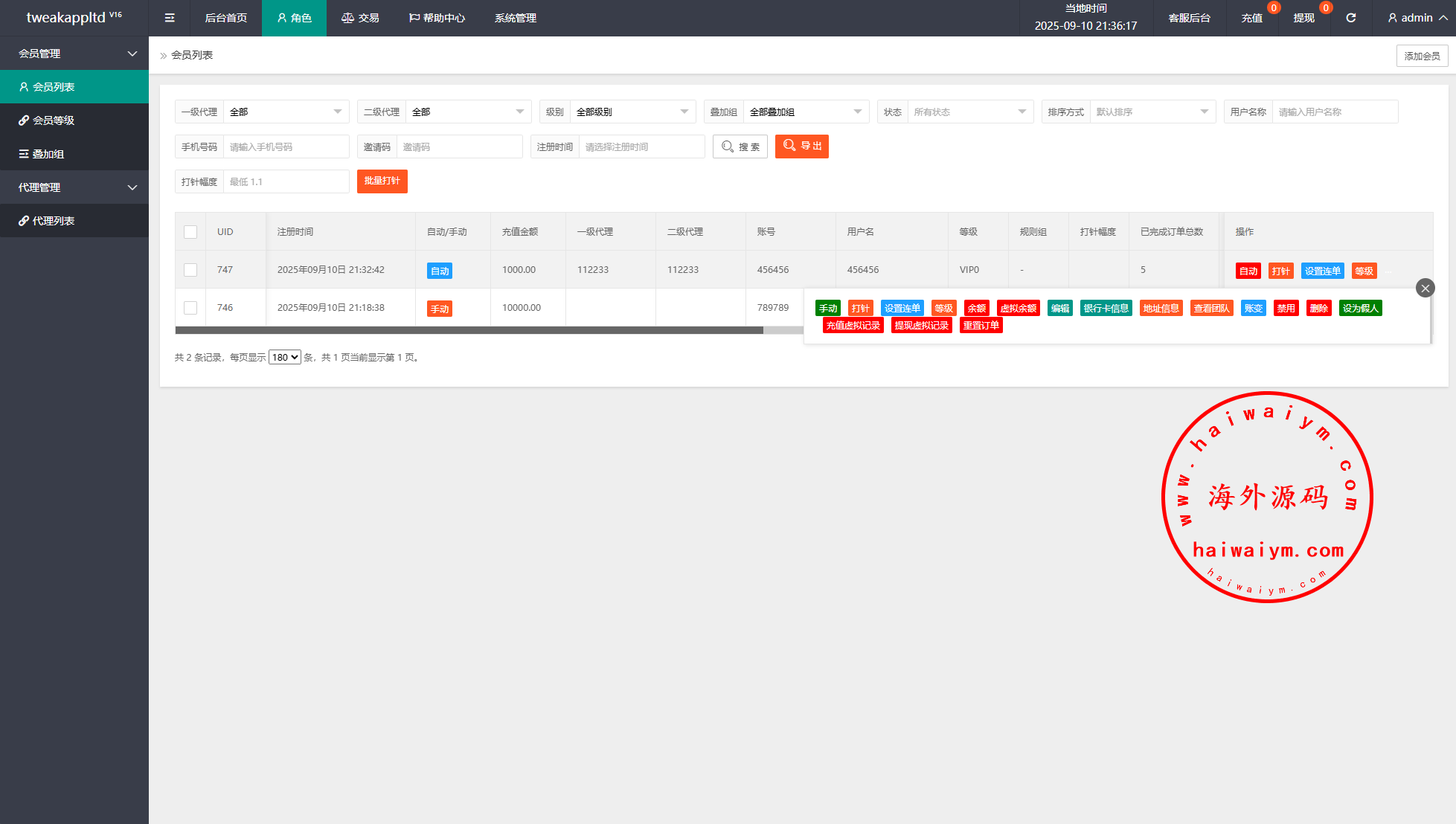Image resolution: width=1456 pixels, height=824 pixels.
Task: Click the horizontal table scrollbar
Action: point(469,330)
